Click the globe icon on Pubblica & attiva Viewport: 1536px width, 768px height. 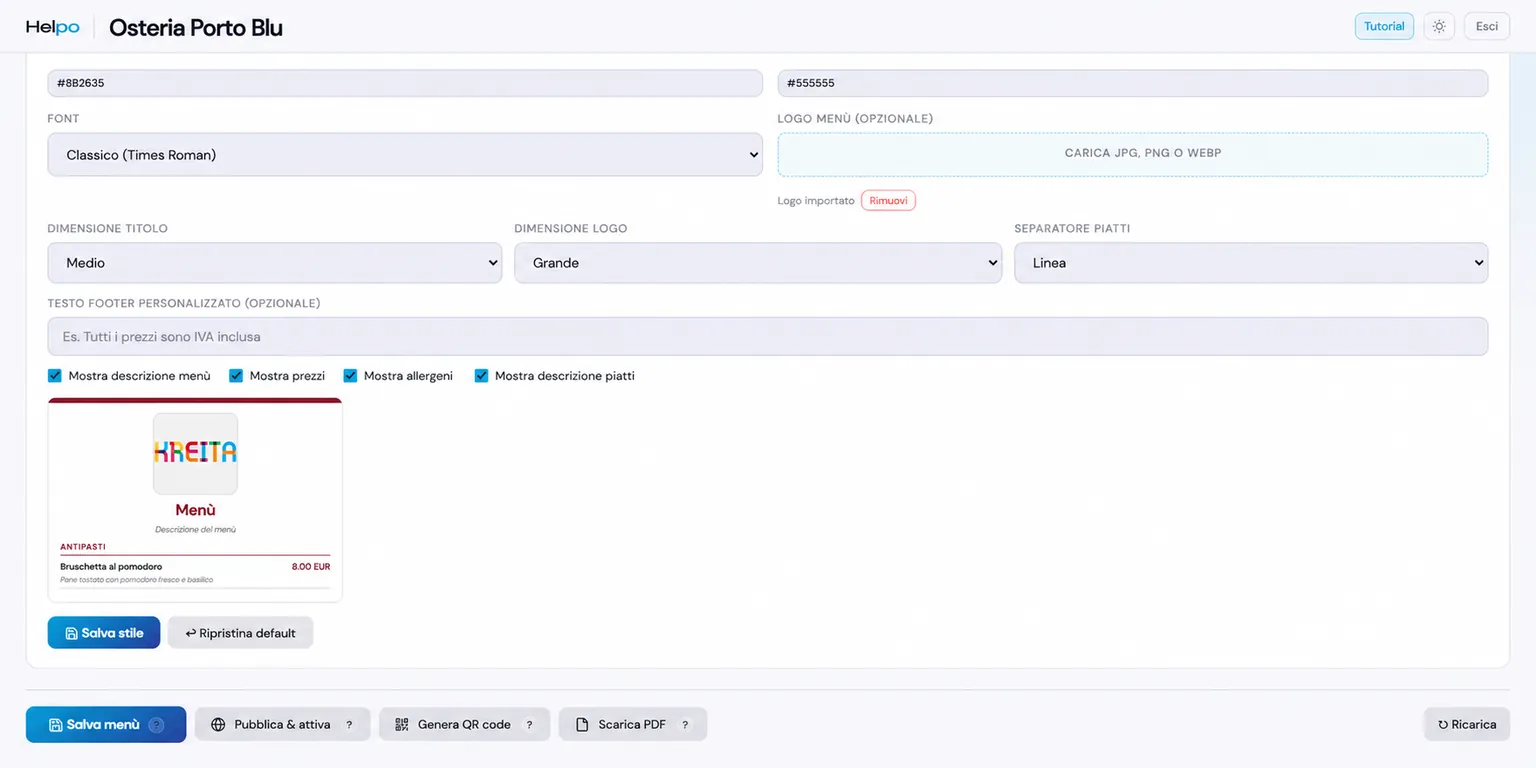(218, 725)
